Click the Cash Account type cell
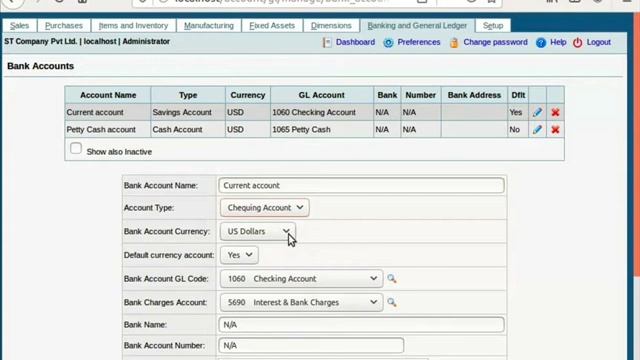Viewport: 640px width, 360px height. tap(188, 129)
